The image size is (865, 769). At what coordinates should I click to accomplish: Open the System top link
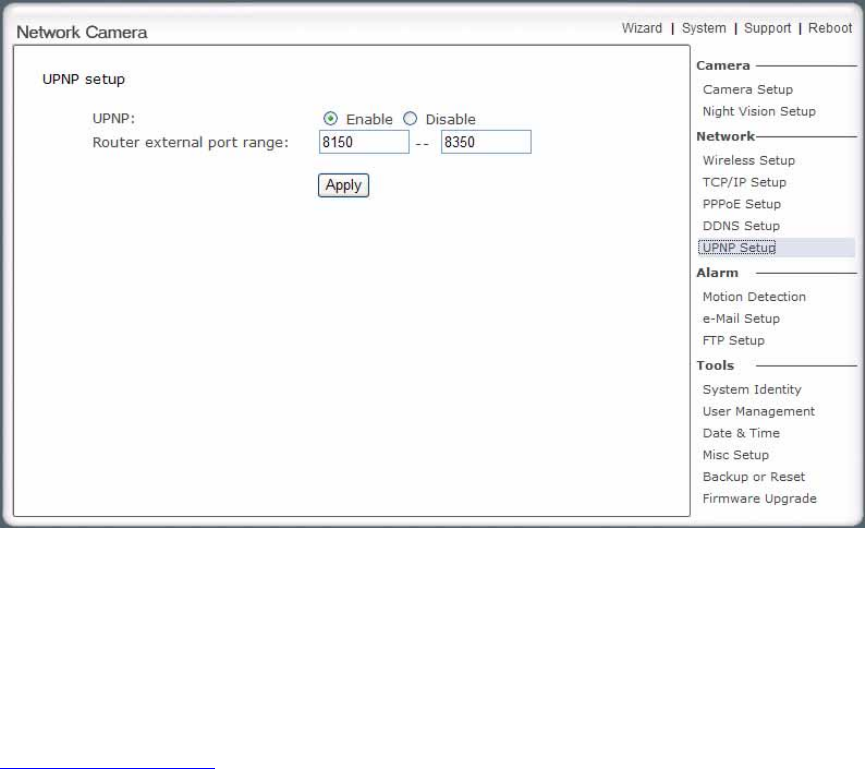pos(704,28)
